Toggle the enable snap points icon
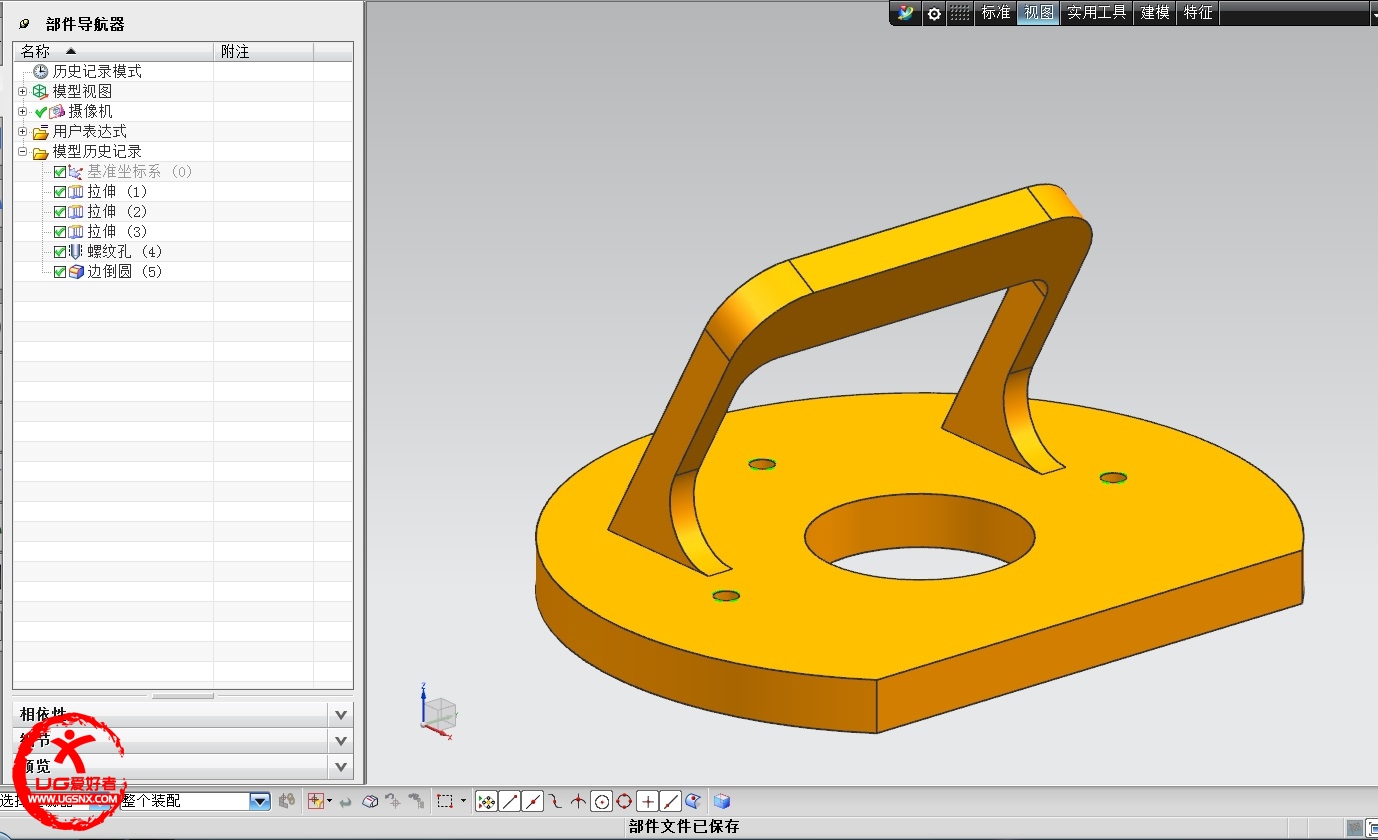1378x840 pixels. pyautogui.click(x=487, y=801)
